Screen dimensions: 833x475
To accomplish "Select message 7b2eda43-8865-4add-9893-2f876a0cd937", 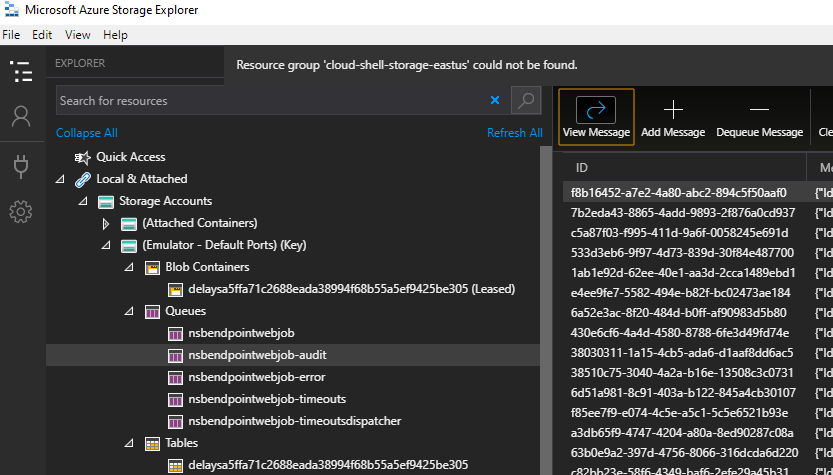I will (684, 213).
